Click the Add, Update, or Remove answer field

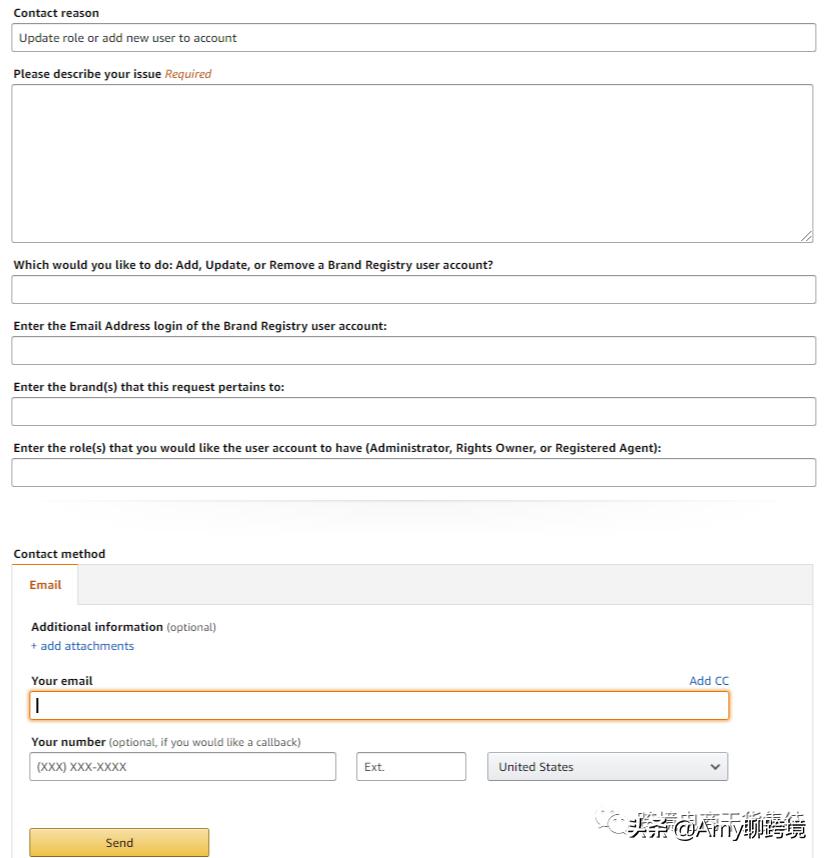(x=414, y=289)
